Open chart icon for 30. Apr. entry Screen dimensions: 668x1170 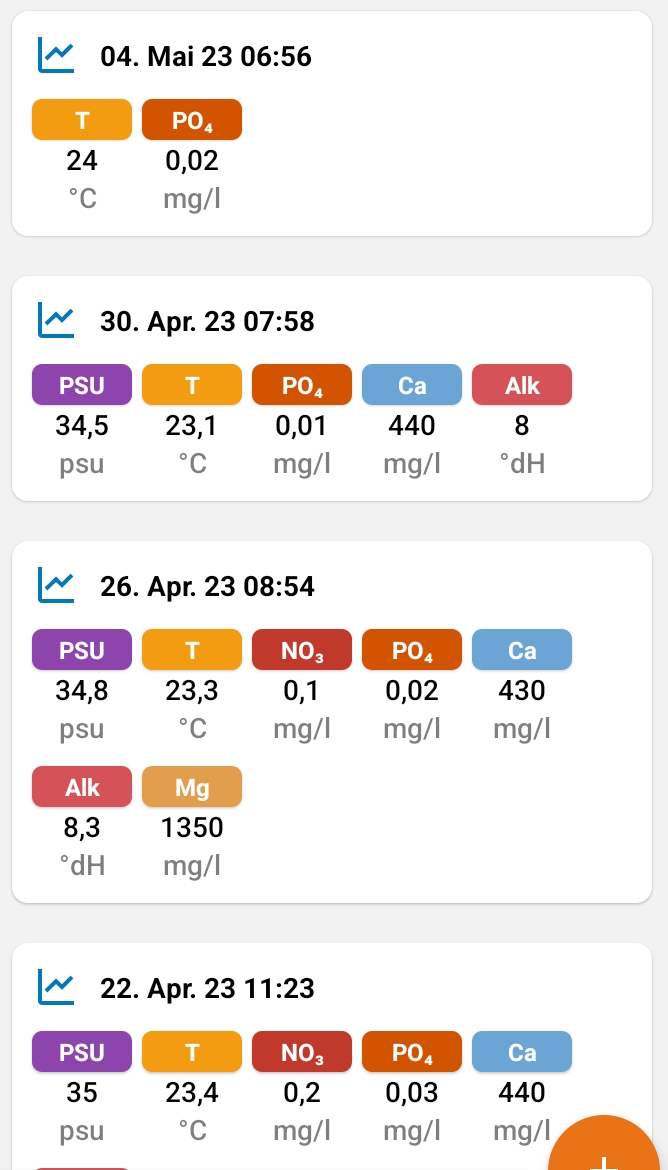coord(56,321)
